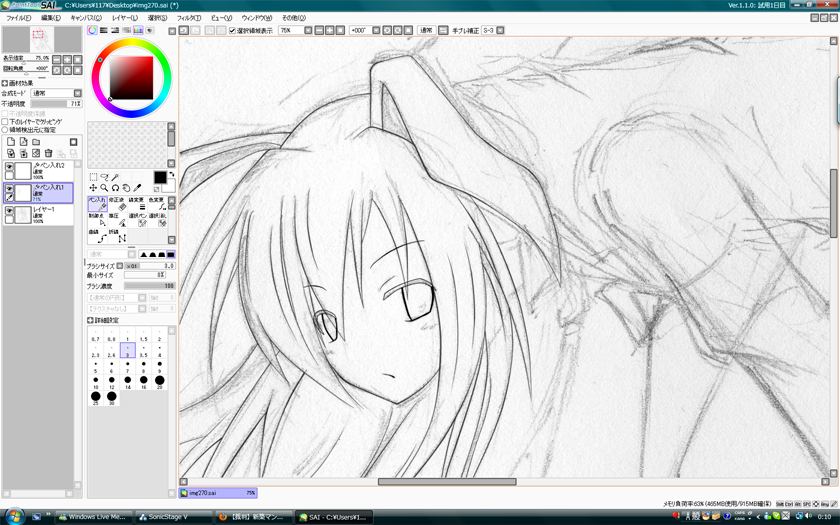Toggle box below the eye on layer レイヤー1
840x525 pixels.
[x=9, y=220]
